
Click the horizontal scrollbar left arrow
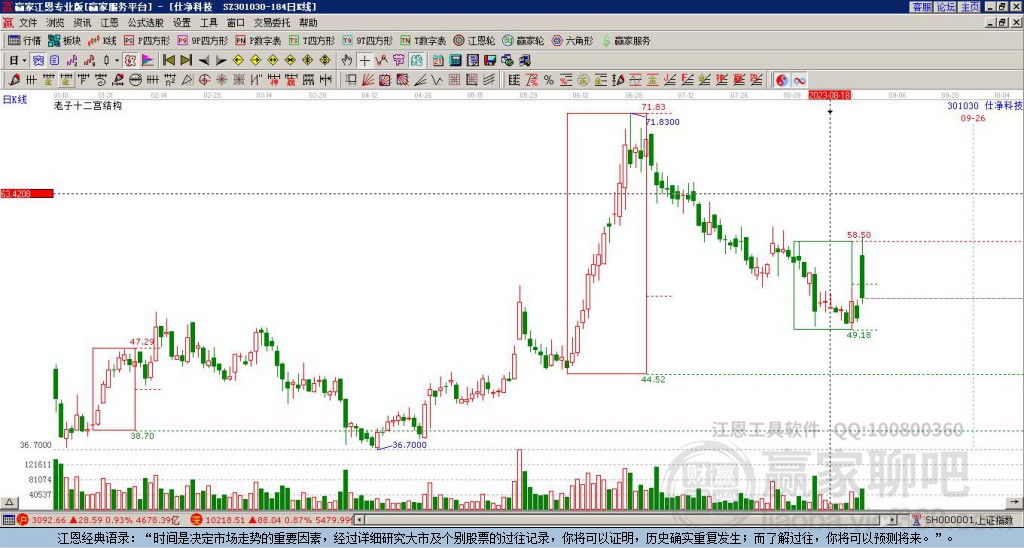tap(358, 520)
